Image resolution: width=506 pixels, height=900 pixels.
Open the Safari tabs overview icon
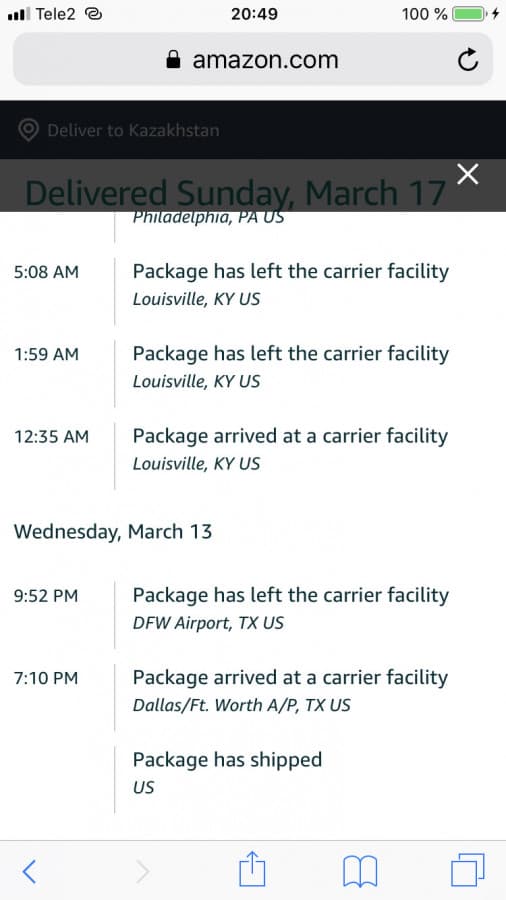click(468, 870)
